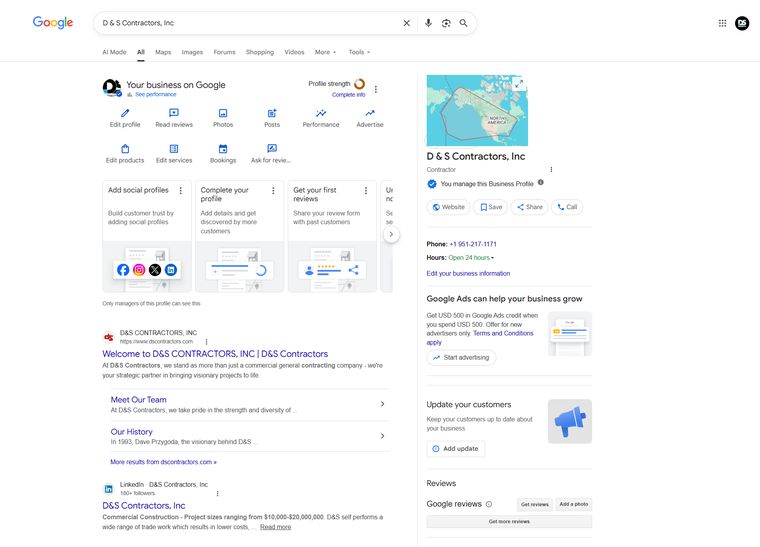Open info icon beside Business Profile
The width and height of the screenshot is (760, 547).
pyautogui.click(x=540, y=183)
